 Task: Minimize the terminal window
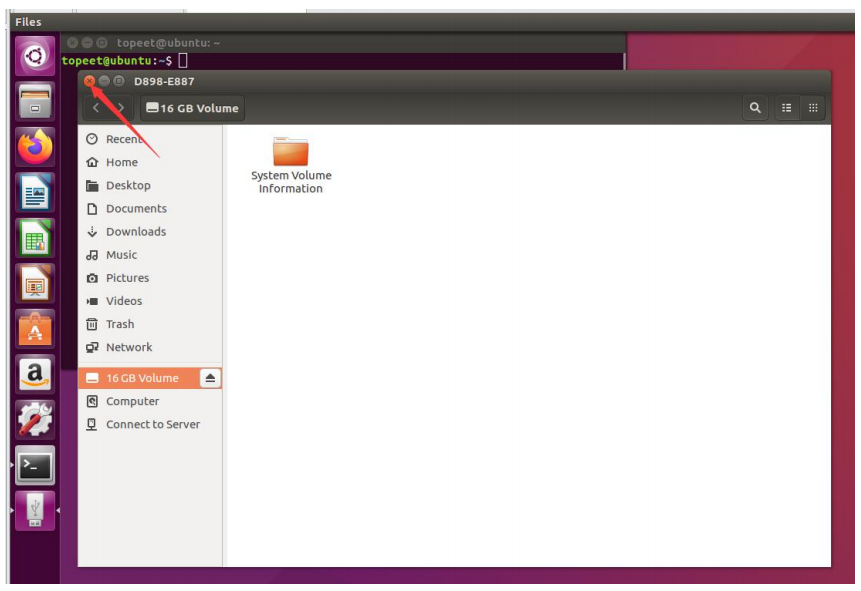(x=87, y=42)
